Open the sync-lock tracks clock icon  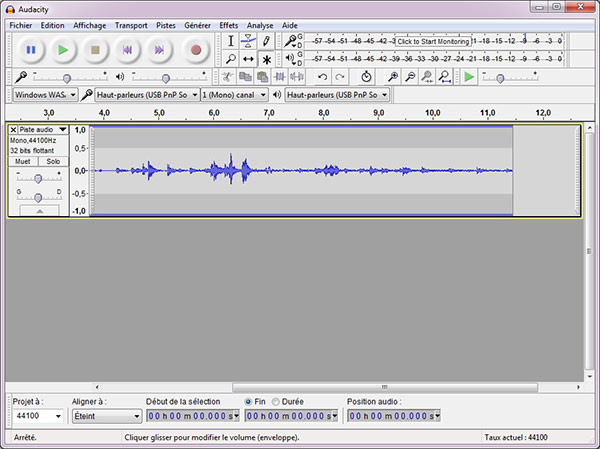(366, 77)
